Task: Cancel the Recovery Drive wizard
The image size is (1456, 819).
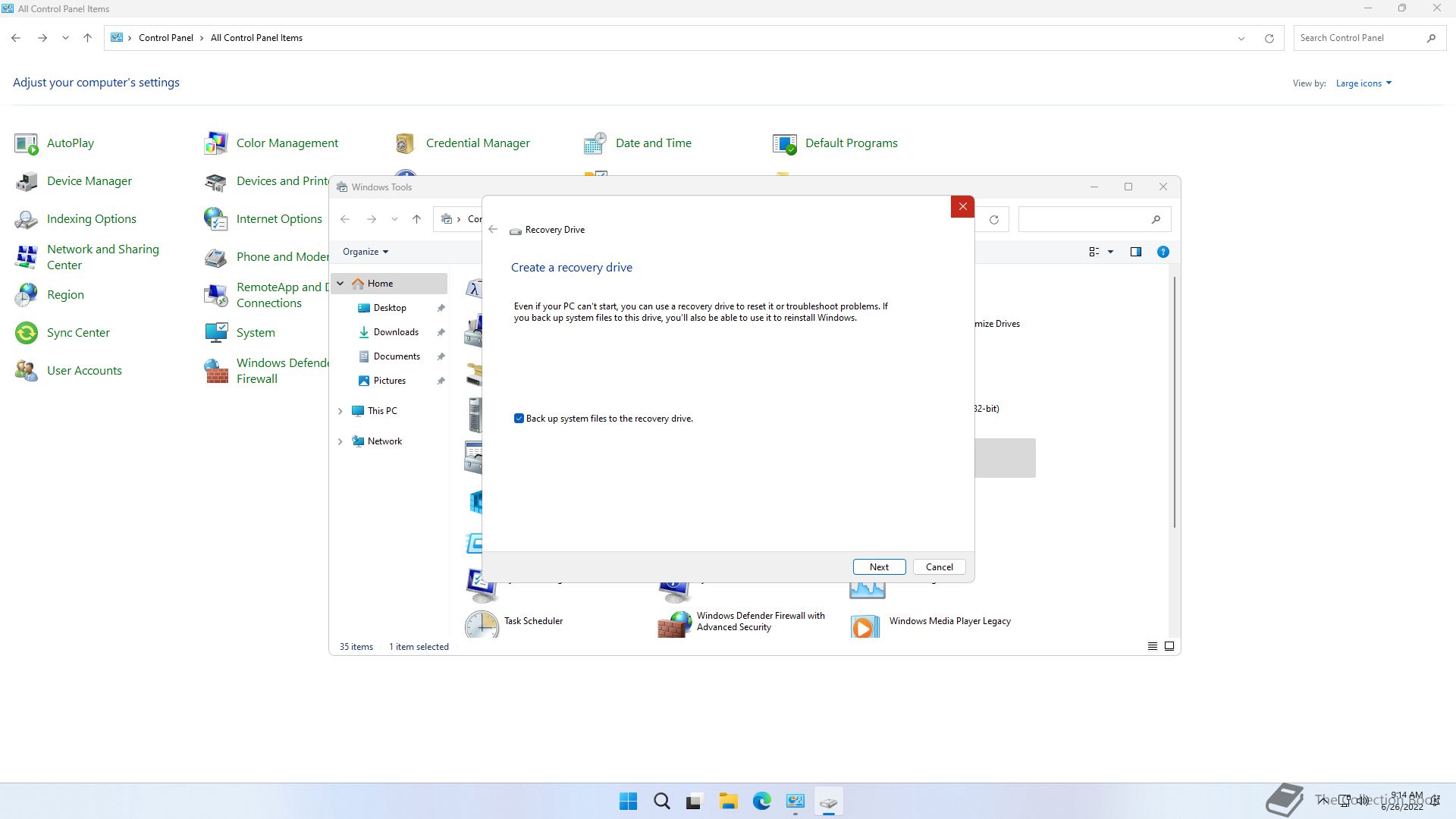Action: 939,567
